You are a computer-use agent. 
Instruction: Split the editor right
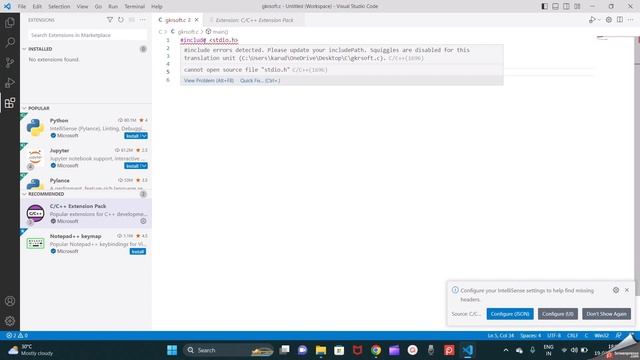coord(620,20)
